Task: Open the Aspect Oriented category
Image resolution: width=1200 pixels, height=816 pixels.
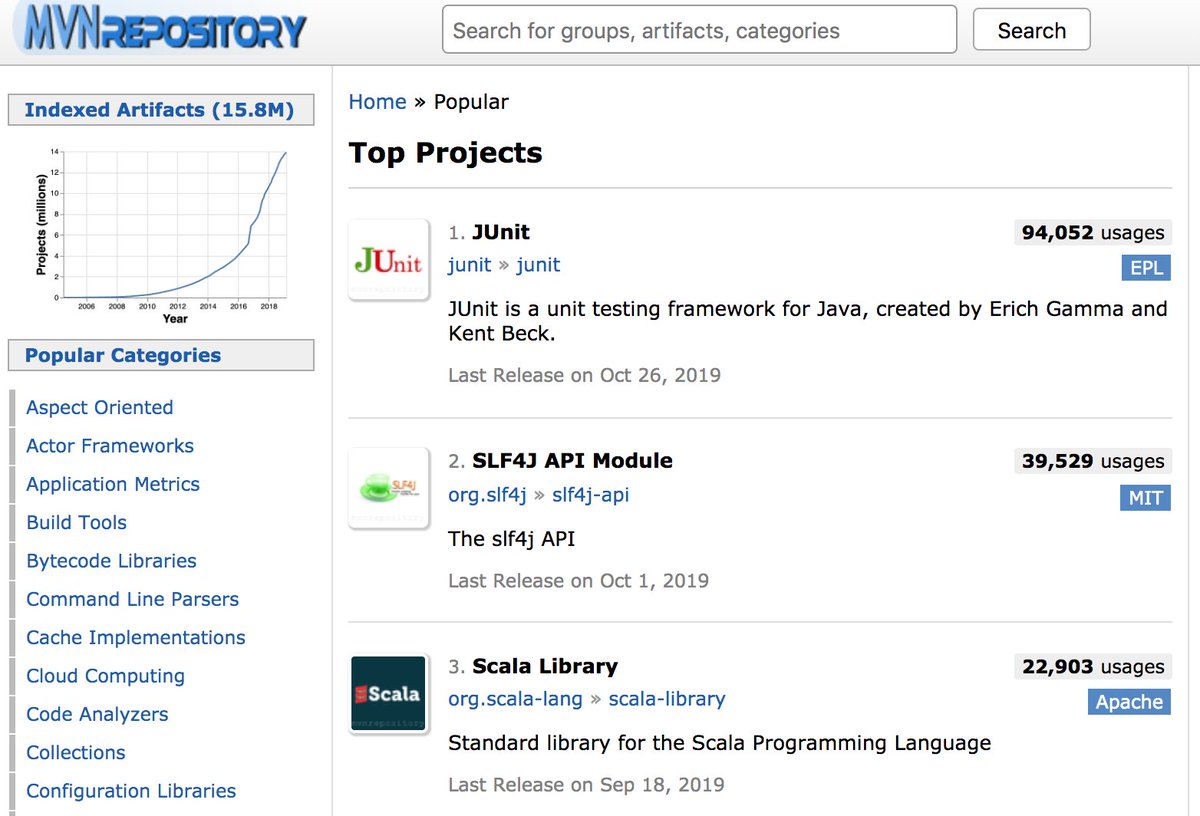Action: point(99,407)
